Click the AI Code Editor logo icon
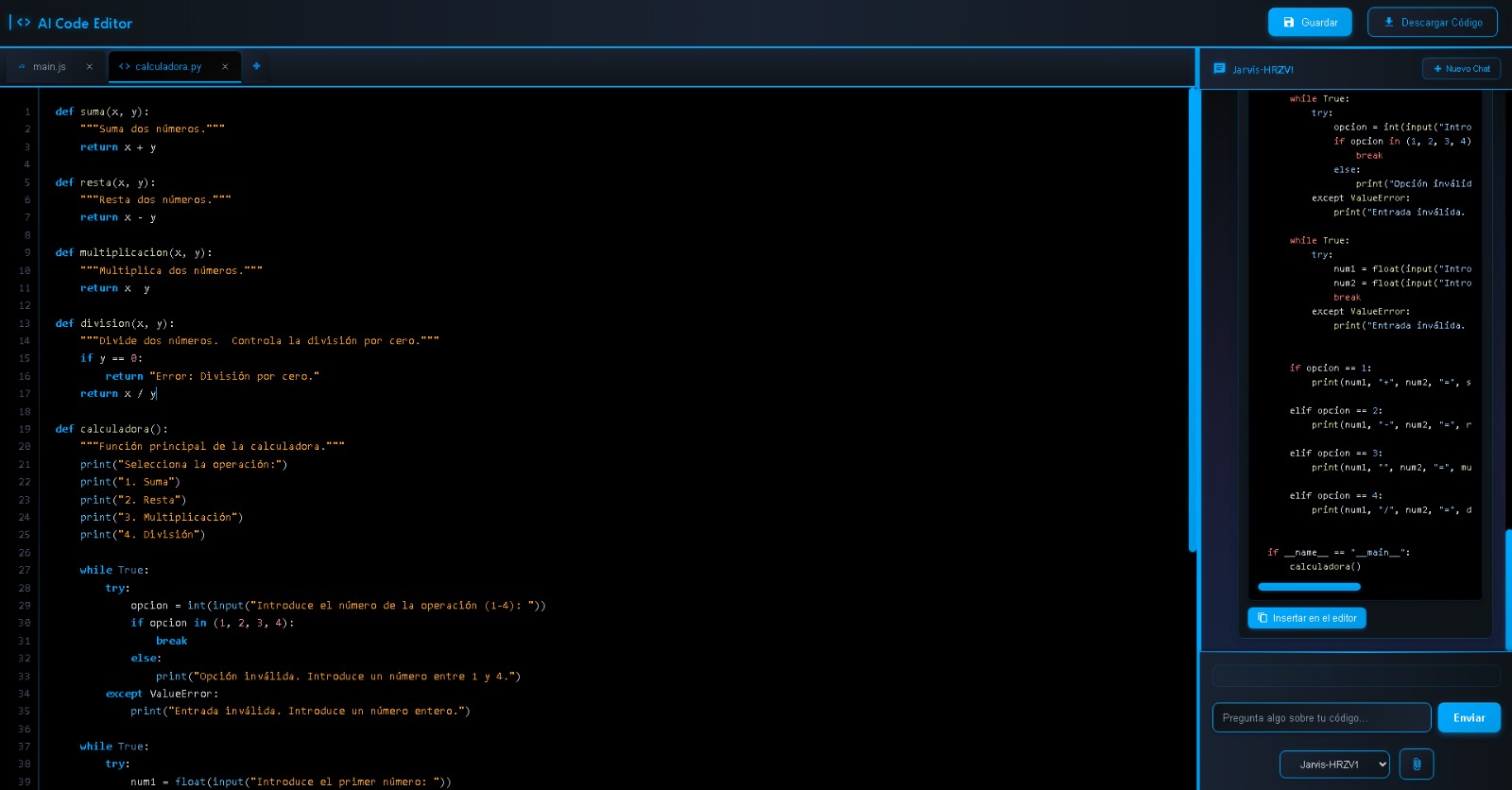Viewport: 1512px width, 790px height. [24, 23]
